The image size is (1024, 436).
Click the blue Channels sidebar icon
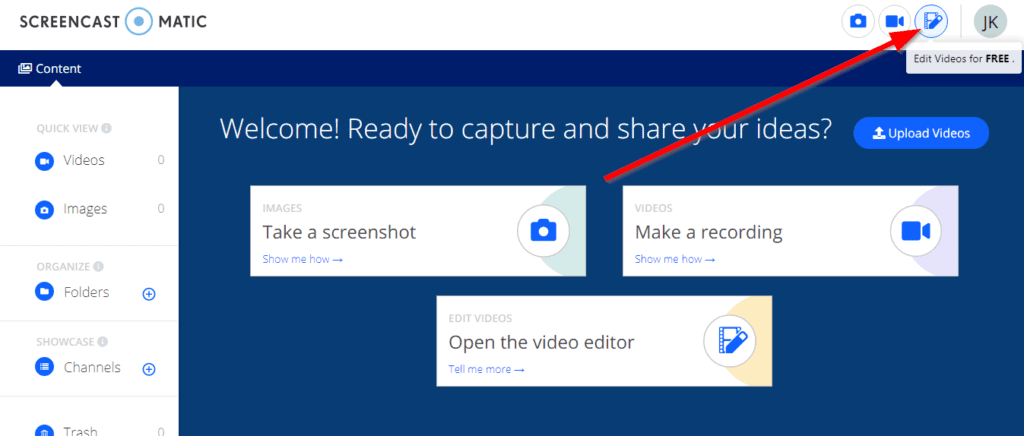point(44,367)
